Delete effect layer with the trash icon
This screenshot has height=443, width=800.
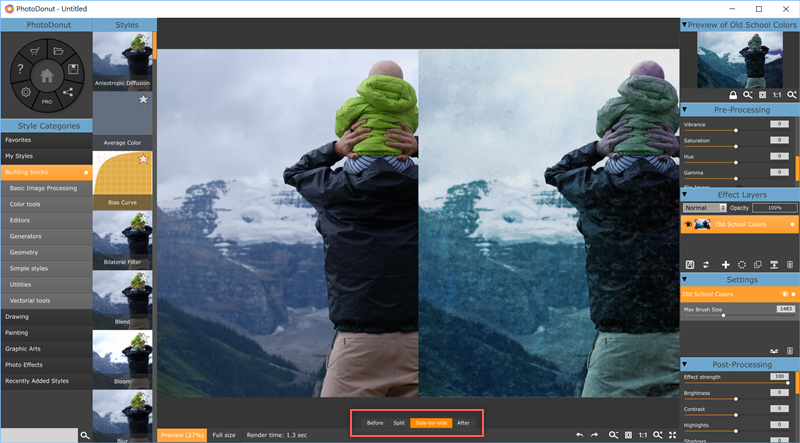click(790, 264)
